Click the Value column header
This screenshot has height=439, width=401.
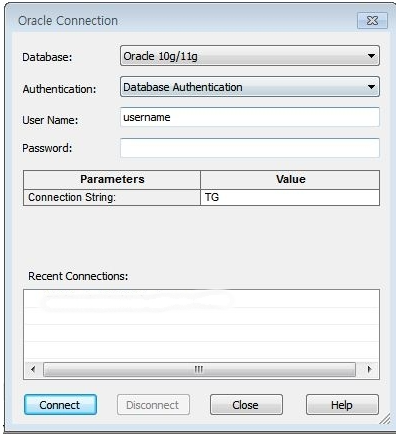point(290,180)
